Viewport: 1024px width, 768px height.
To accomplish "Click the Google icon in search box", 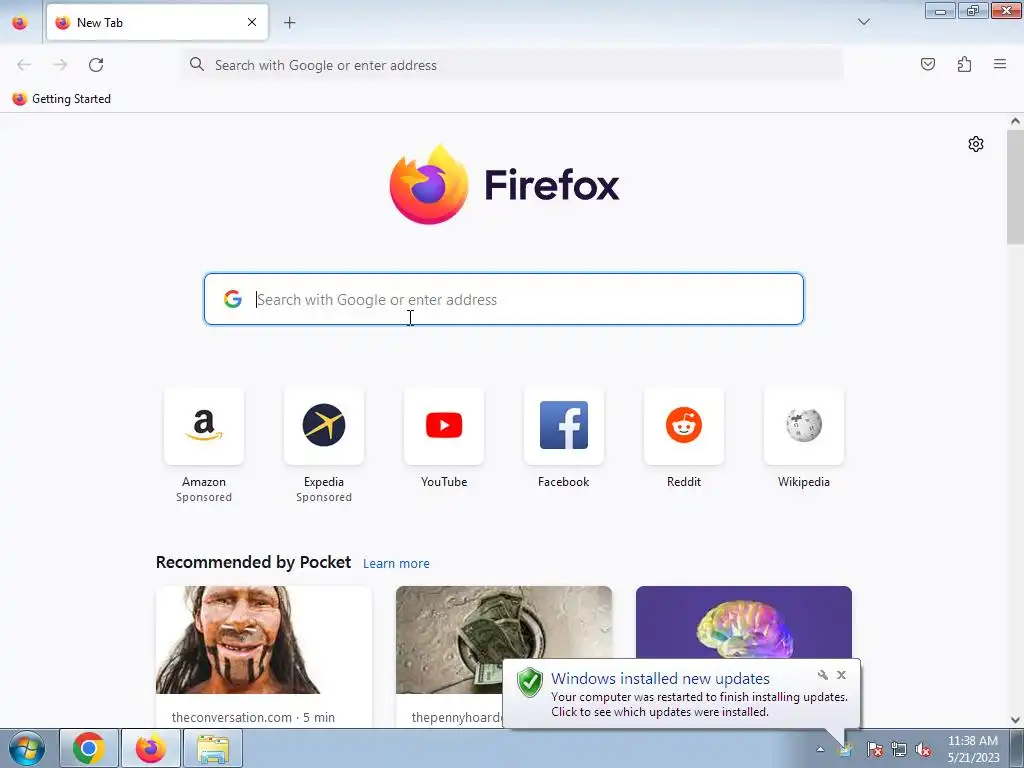I will tap(232, 299).
